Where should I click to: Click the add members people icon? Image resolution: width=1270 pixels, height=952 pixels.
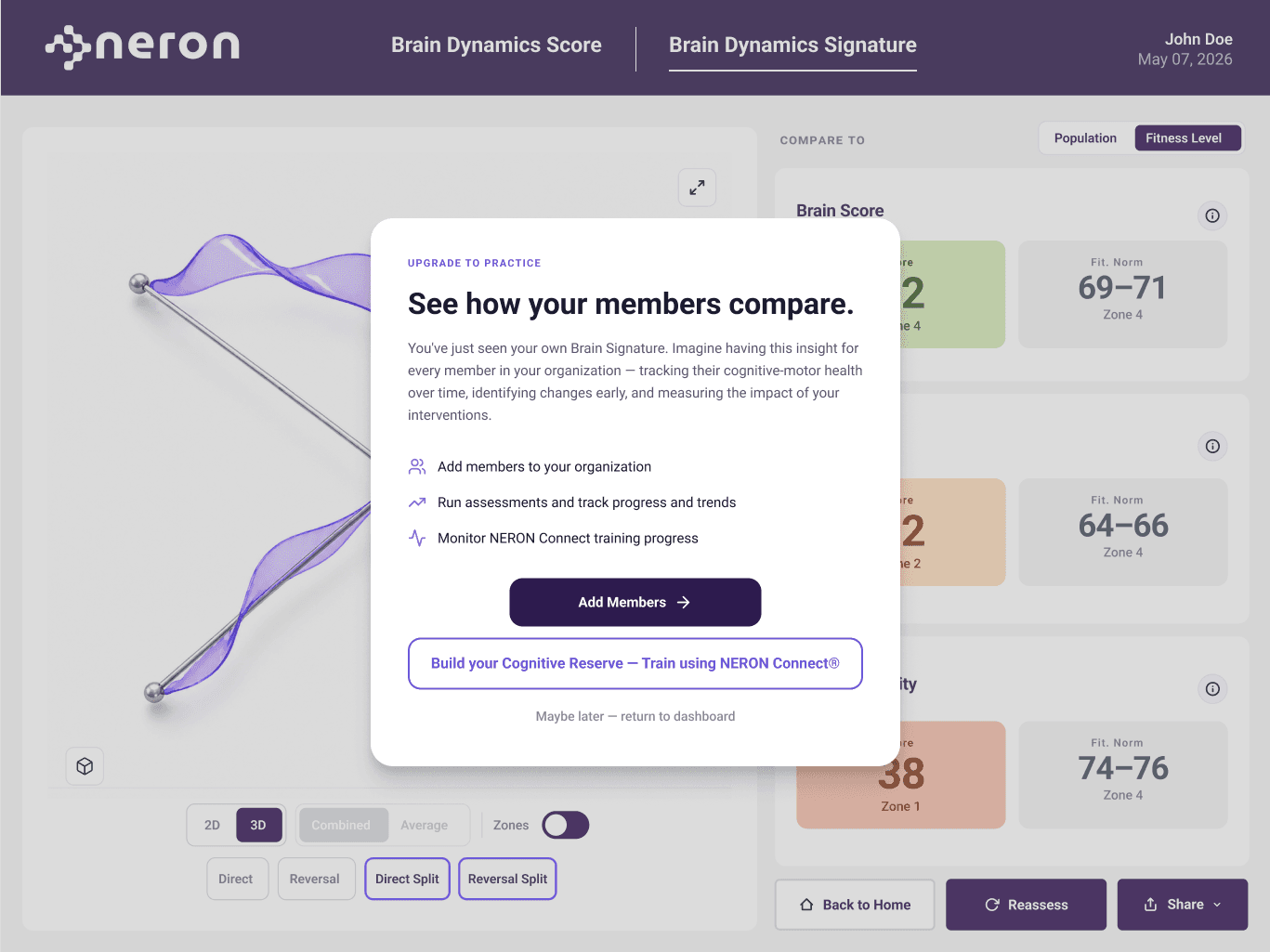pyautogui.click(x=417, y=466)
